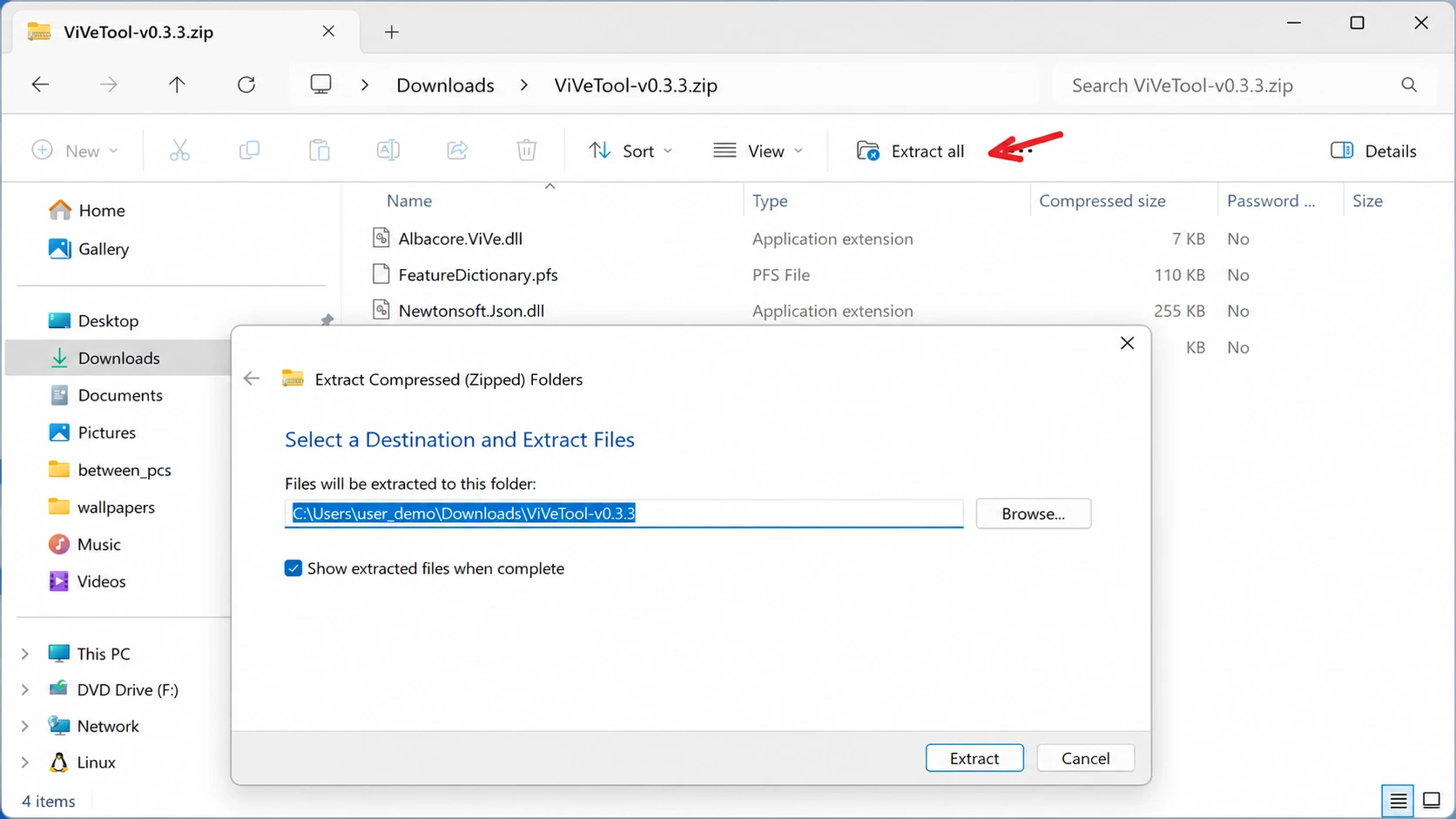The height and width of the screenshot is (819, 1456).
Task: Sort by Compressed size column header
Action: [1102, 201]
